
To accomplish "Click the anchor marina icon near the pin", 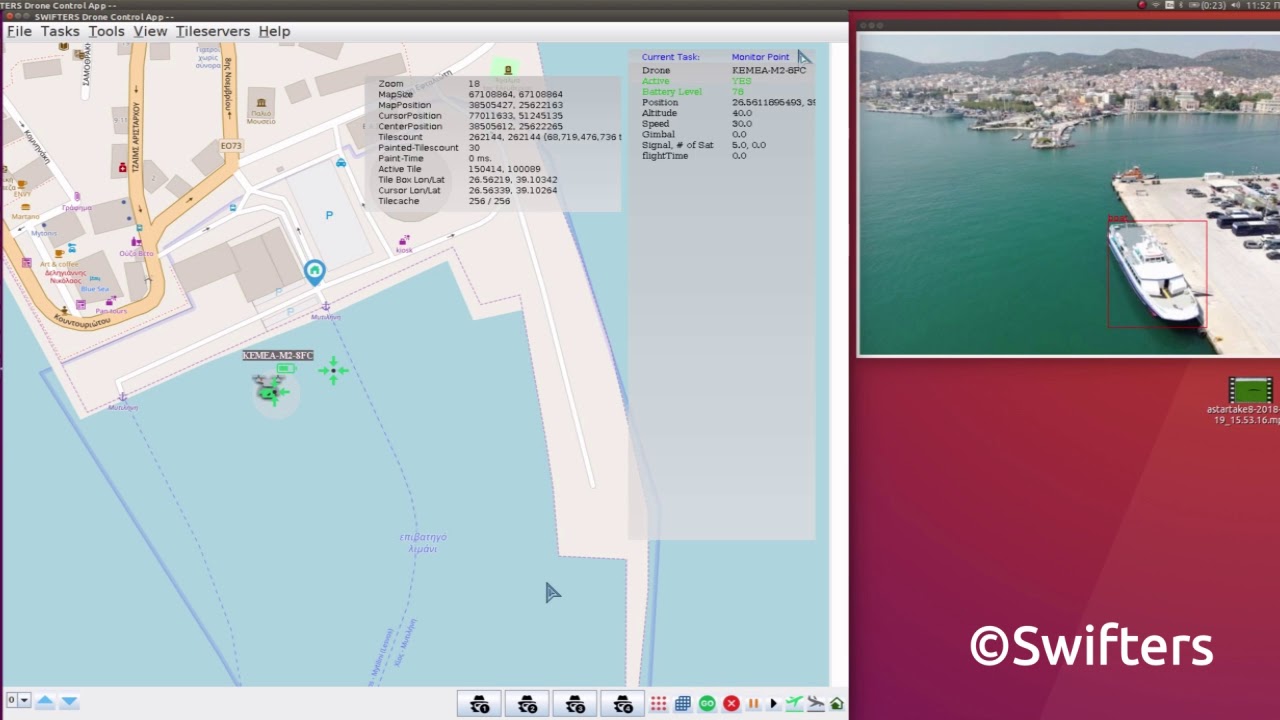I will tap(325, 305).
